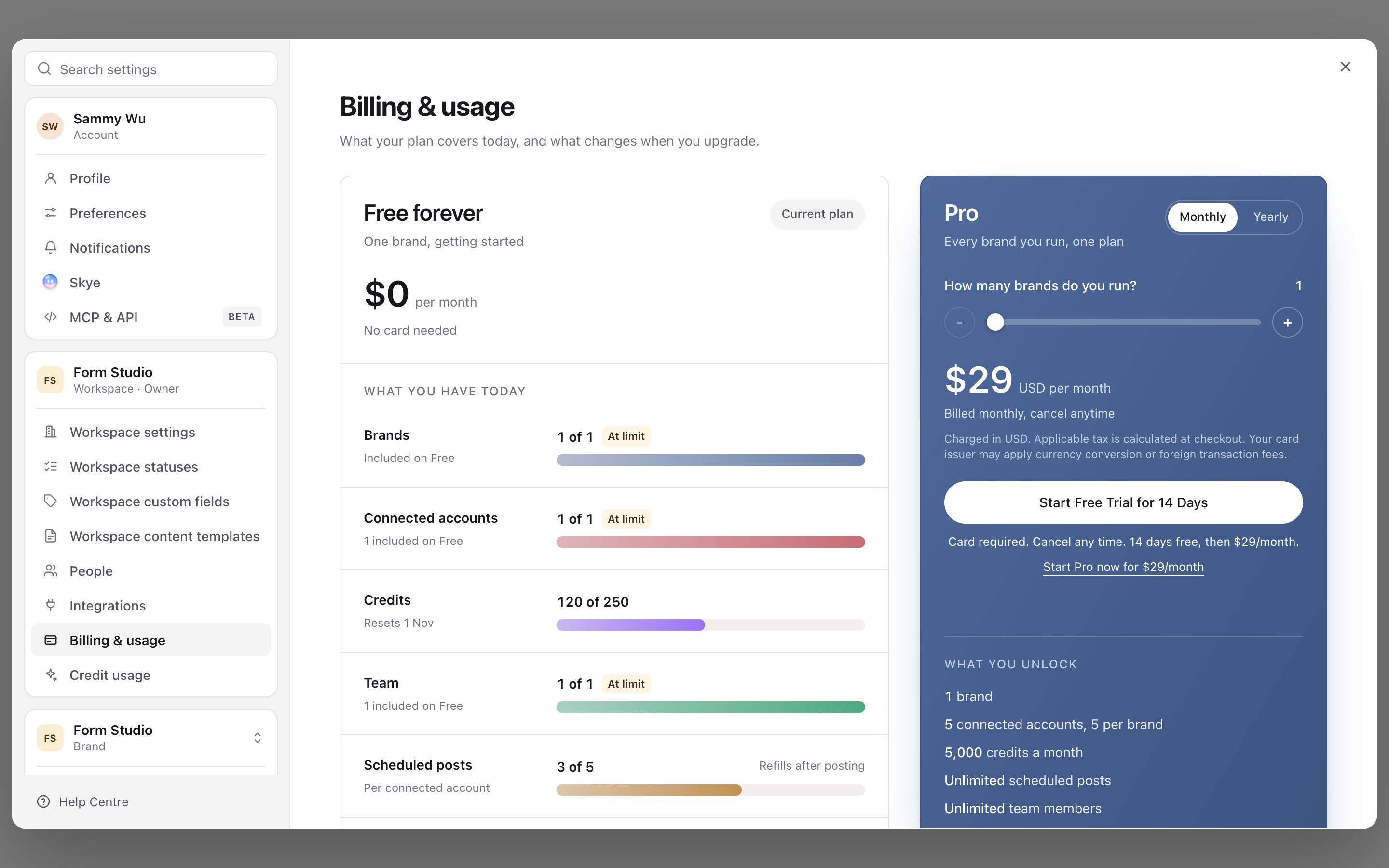Click the BETA badge next to MCP & API
Screen dimensions: 1389x868
[242, 317]
